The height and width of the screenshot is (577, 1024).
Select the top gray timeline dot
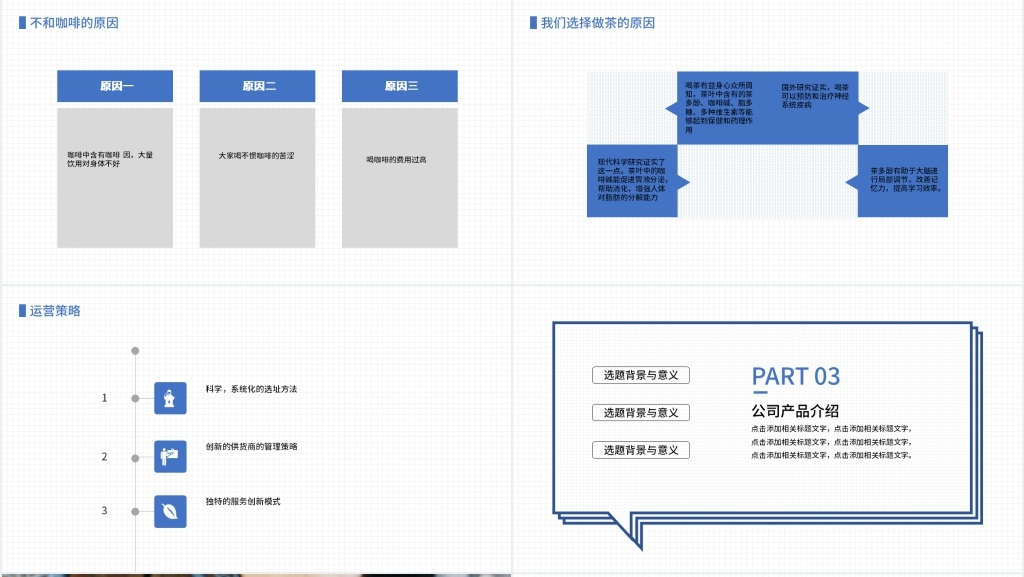(x=136, y=351)
